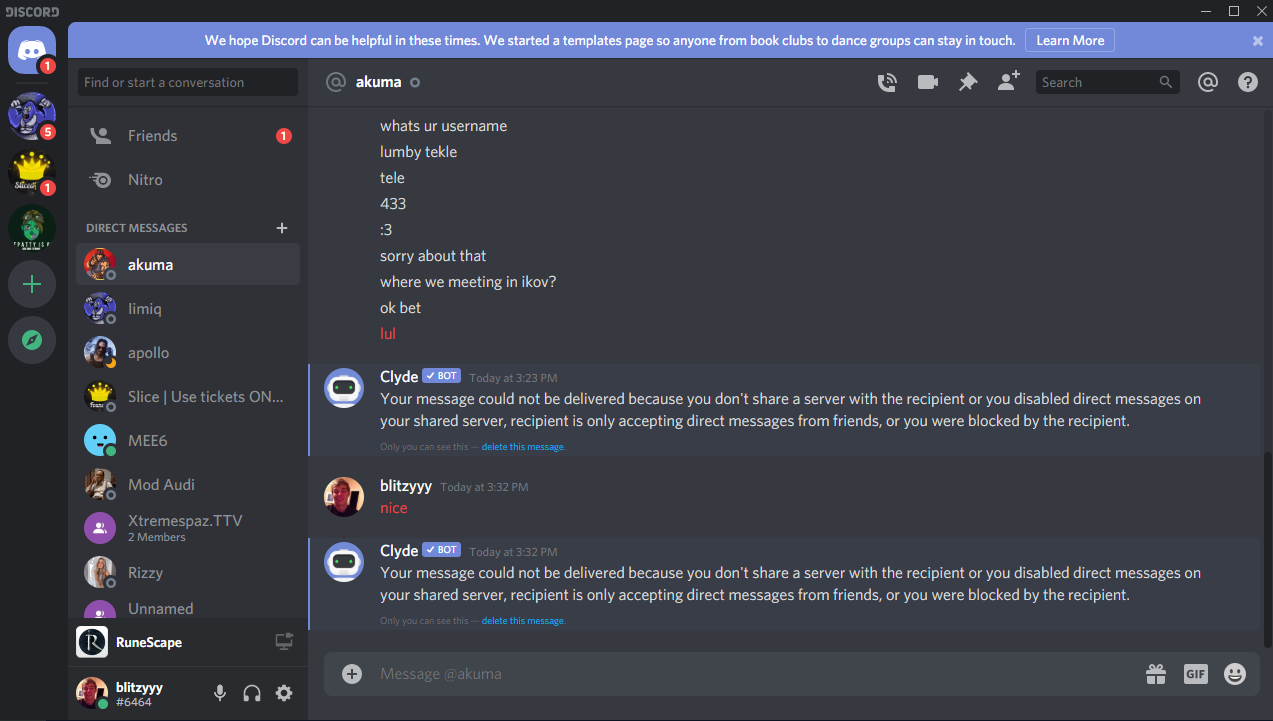Open the gift Nitro icon
The height and width of the screenshot is (721, 1273).
[x=1156, y=674]
